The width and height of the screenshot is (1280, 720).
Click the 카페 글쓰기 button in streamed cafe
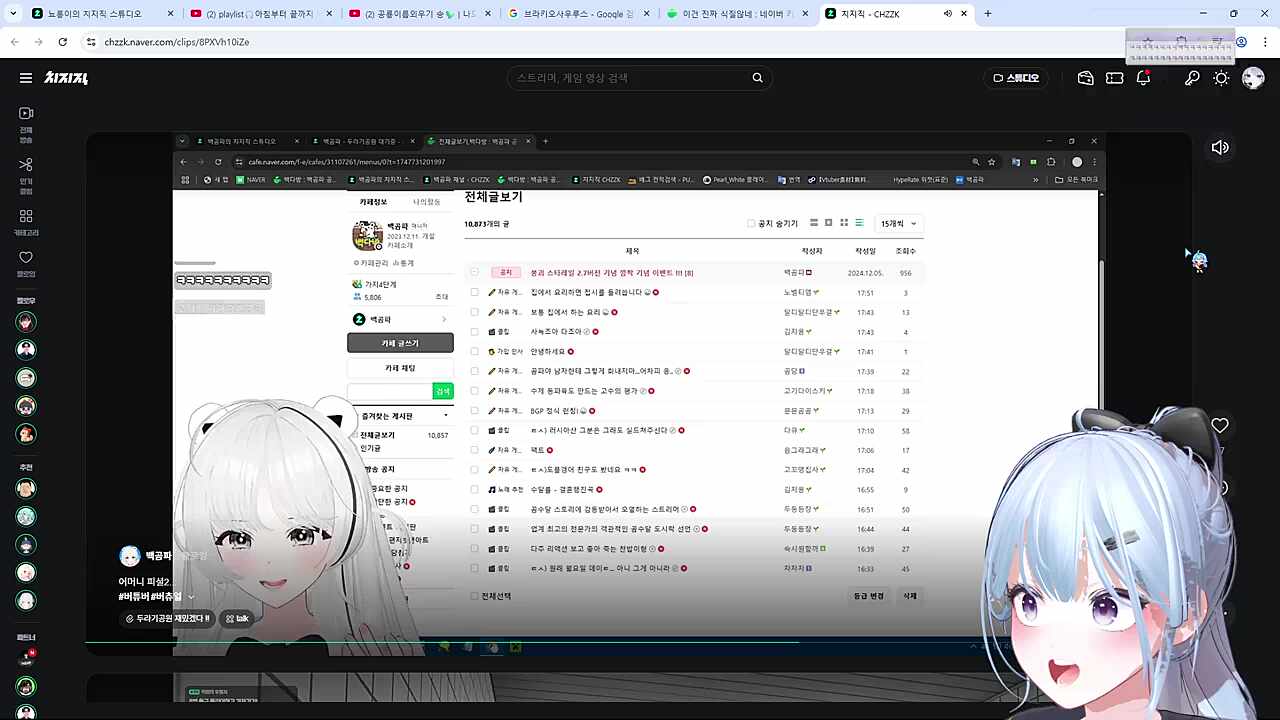400,343
